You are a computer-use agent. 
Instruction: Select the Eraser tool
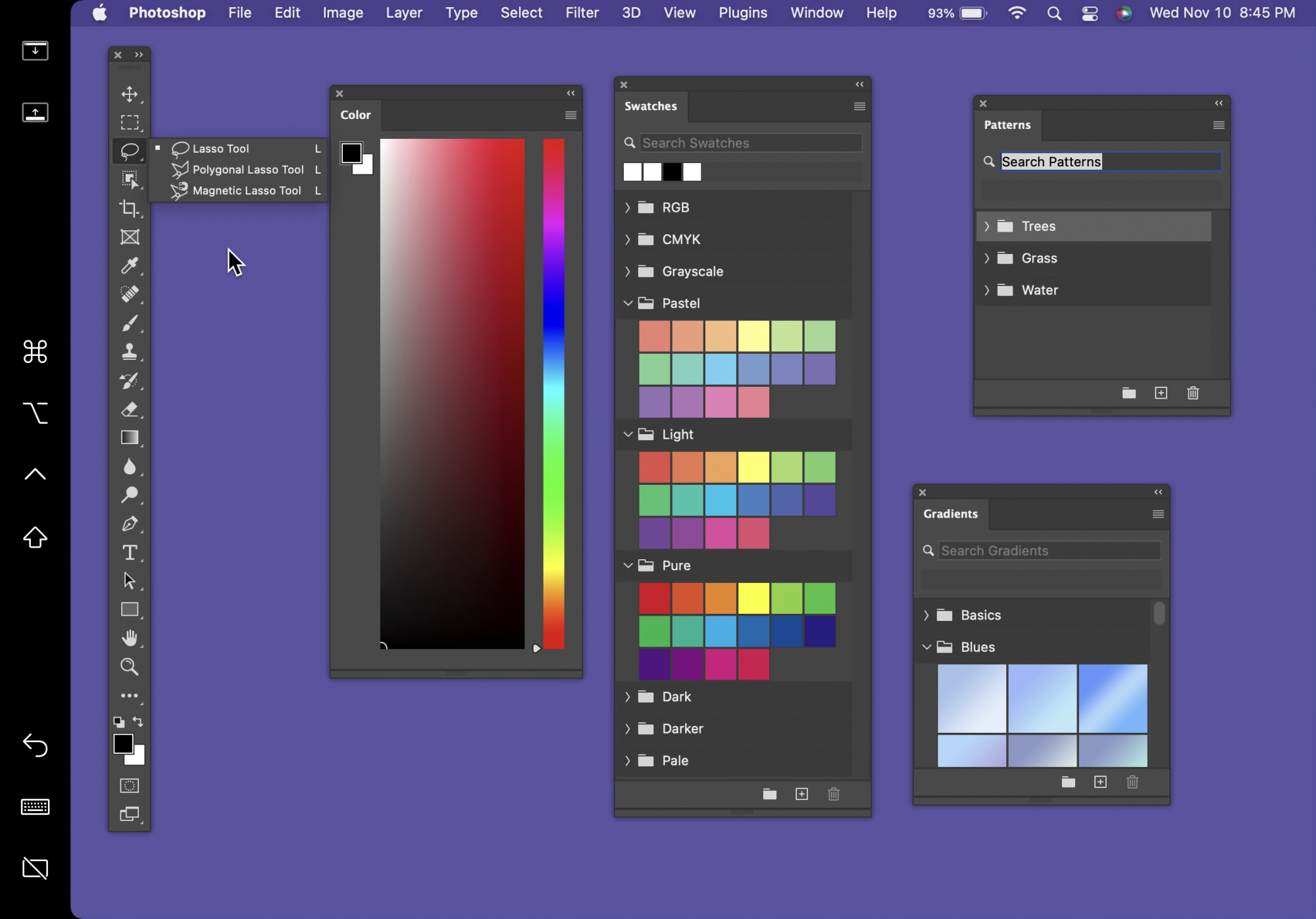(129, 409)
